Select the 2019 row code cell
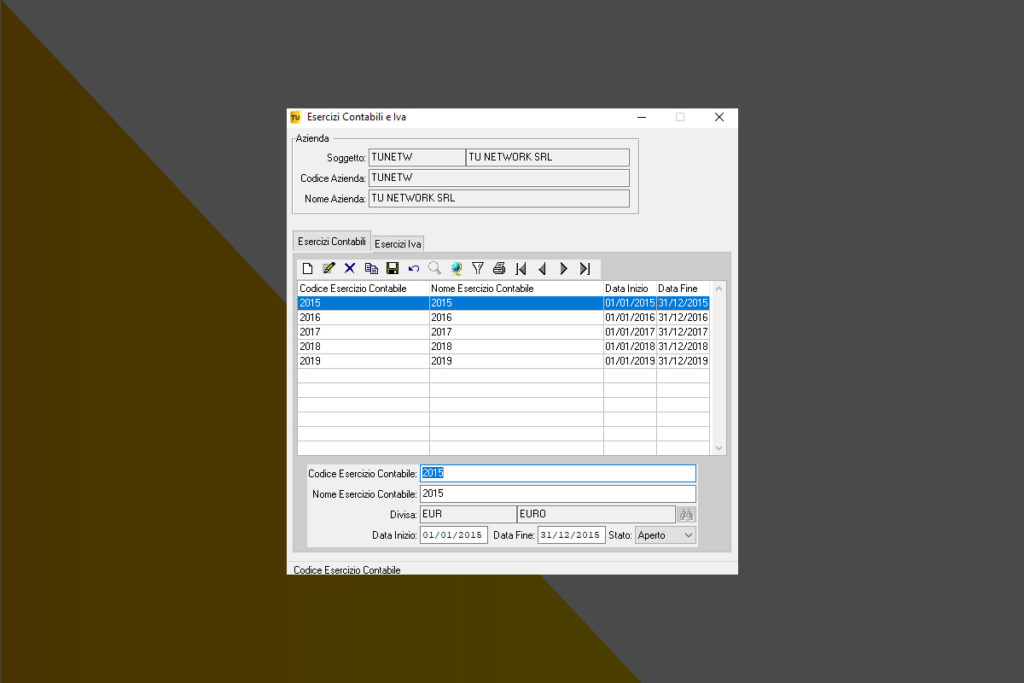 pos(363,360)
